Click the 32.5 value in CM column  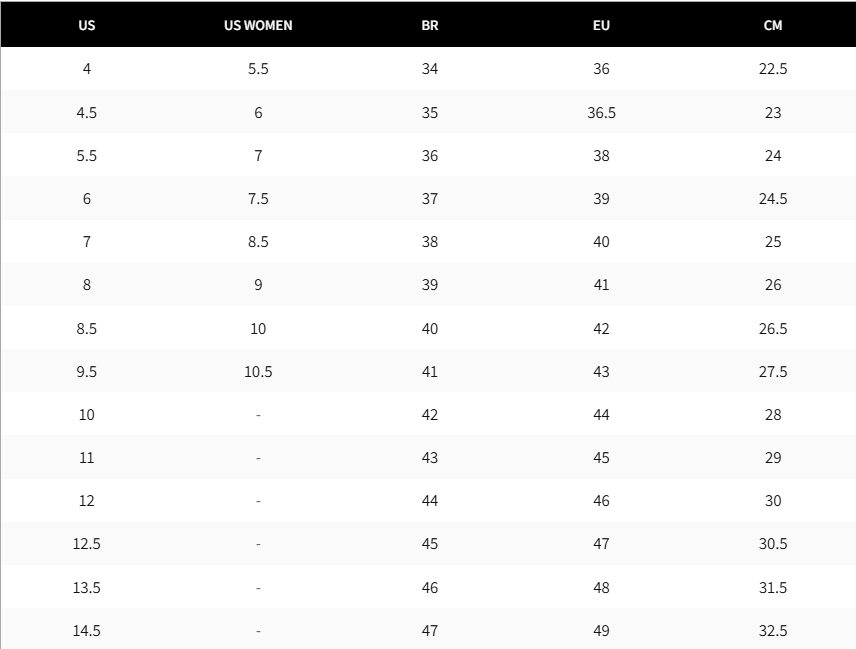tap(773, 631)
